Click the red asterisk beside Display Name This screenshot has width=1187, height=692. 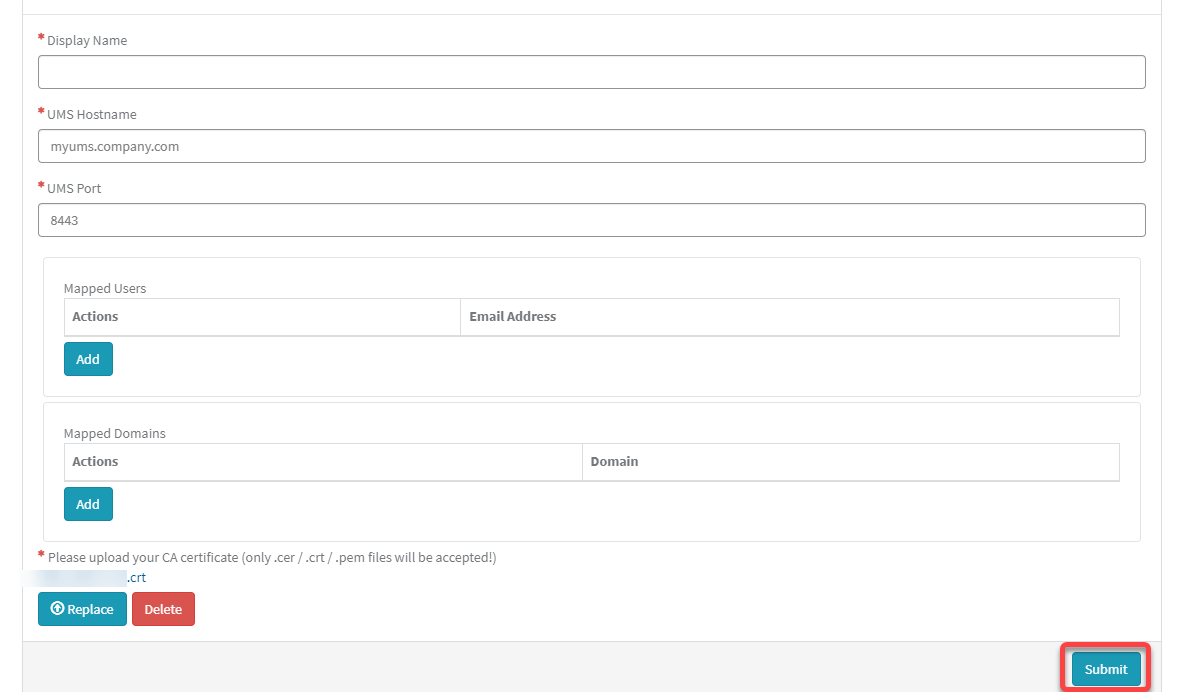40,36
